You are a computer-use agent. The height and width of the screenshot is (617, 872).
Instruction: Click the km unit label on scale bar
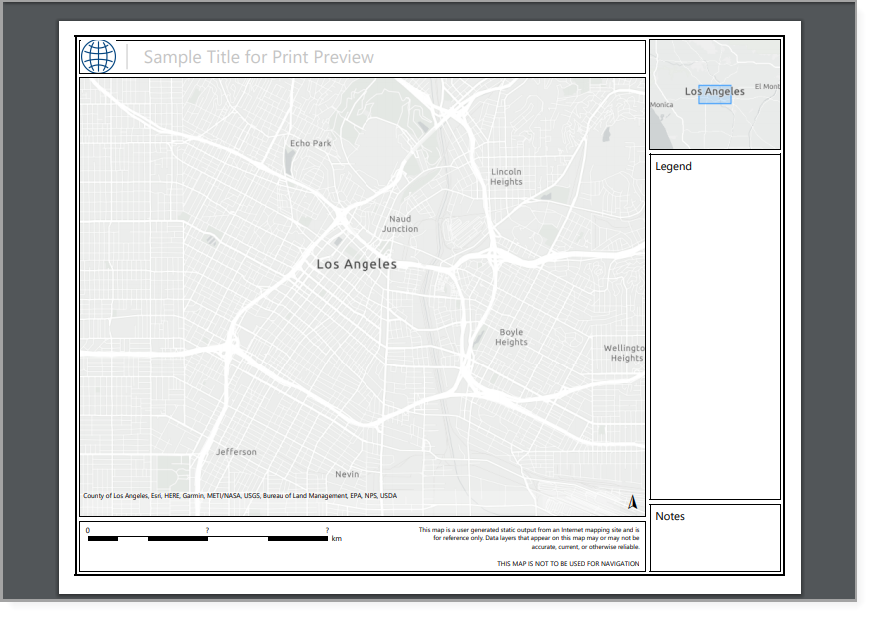337,539
